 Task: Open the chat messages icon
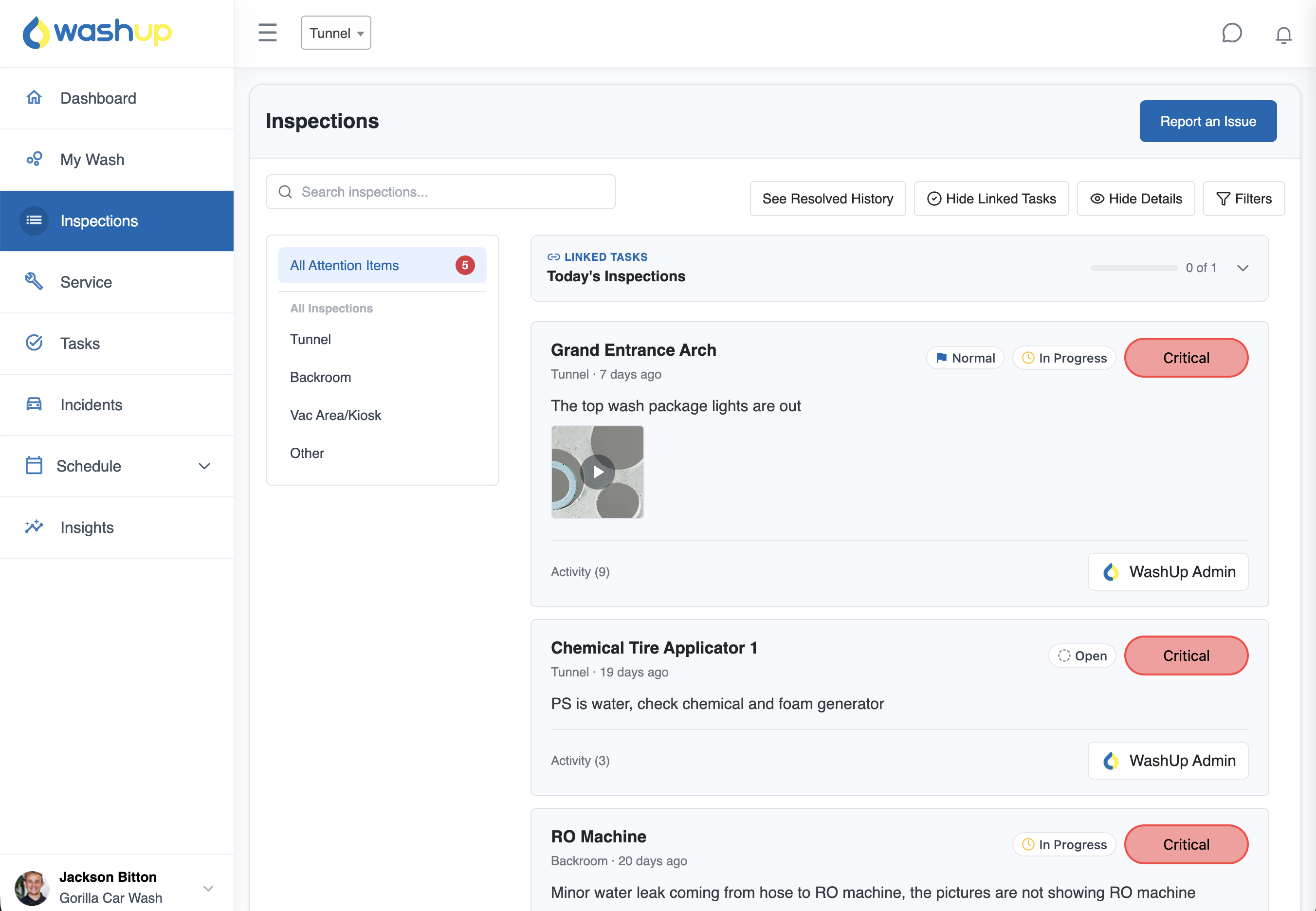click(x=1231, y=33)
